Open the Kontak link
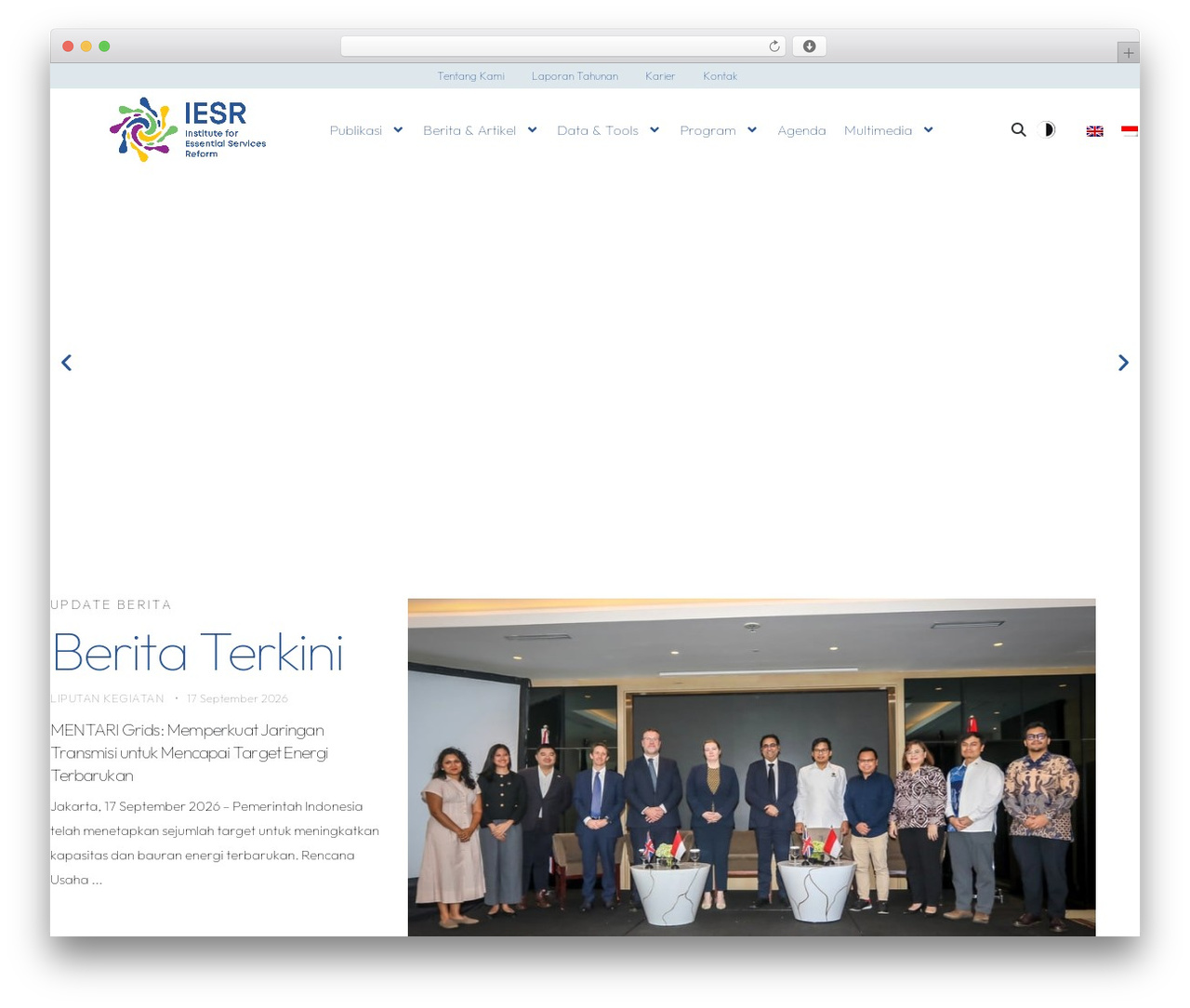 point(721,76)
